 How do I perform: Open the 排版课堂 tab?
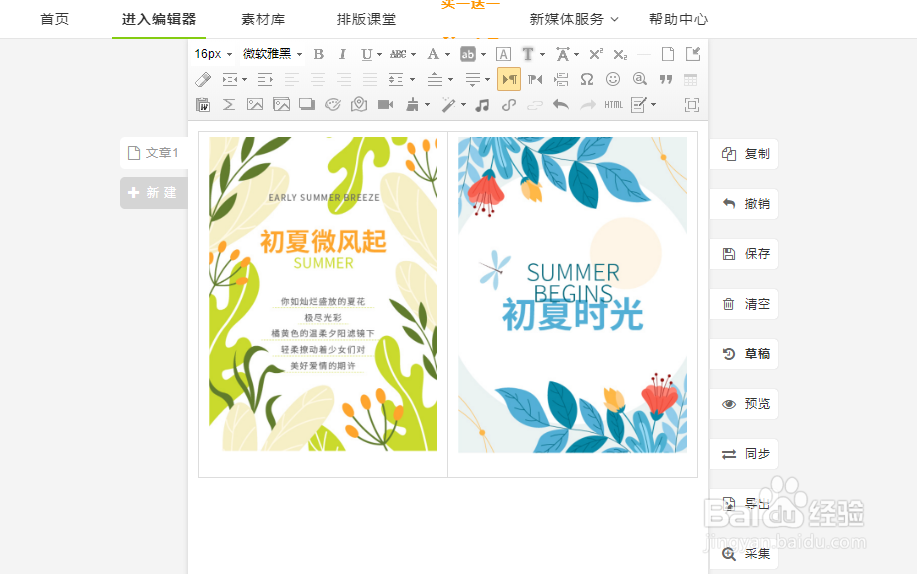tap(367, 19)
